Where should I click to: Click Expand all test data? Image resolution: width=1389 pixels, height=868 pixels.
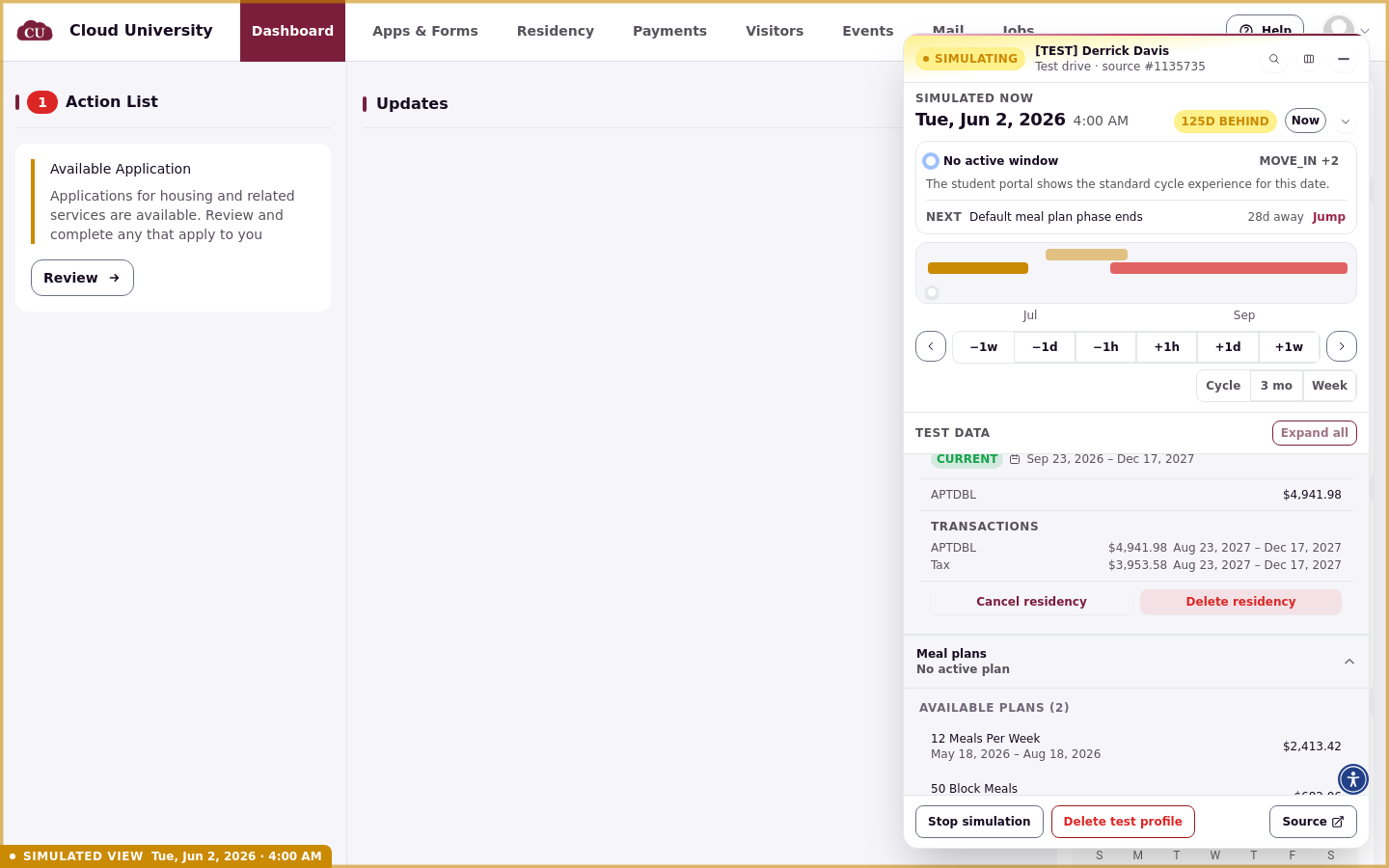click(1315, 433)
